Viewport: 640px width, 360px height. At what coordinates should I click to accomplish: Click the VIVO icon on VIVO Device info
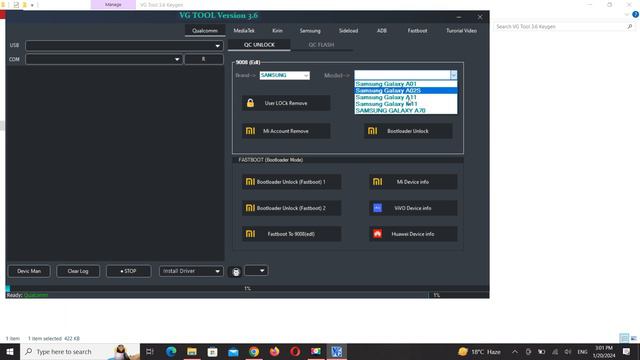click(378, 208)
